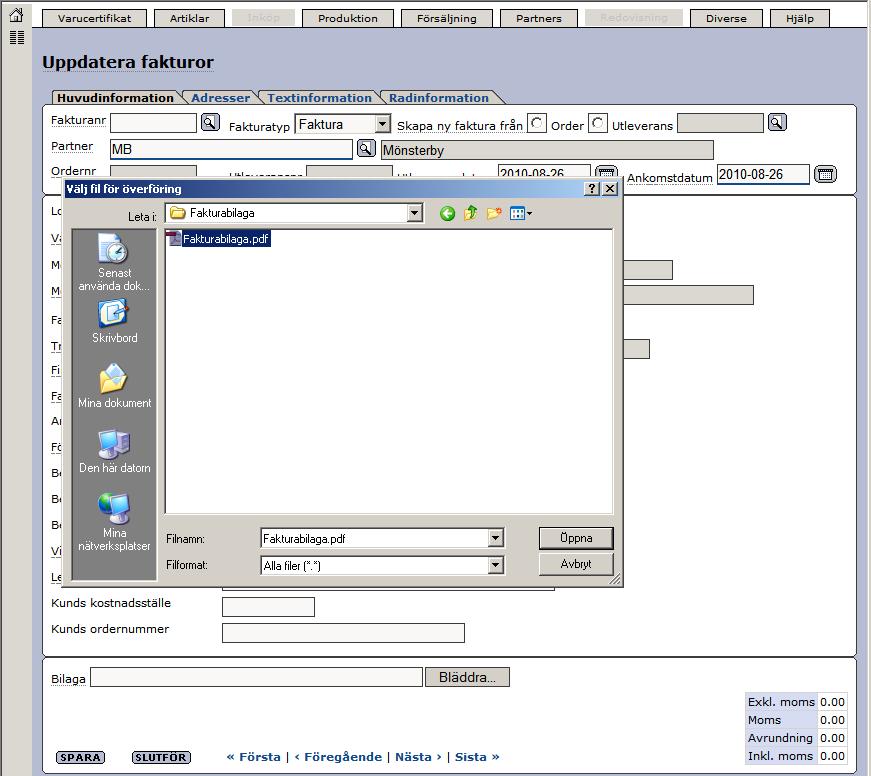Click the Bilaga file path field
871x776 pixels.
point(256,678)
